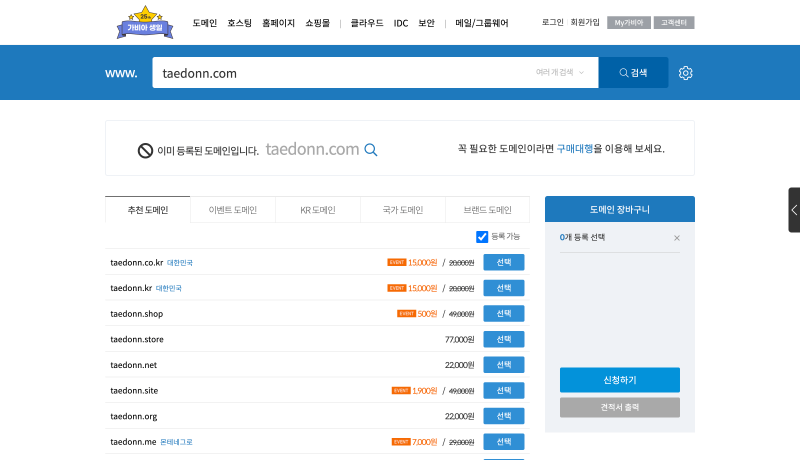Open the 쇼핑몰 menu

[317, 23]
